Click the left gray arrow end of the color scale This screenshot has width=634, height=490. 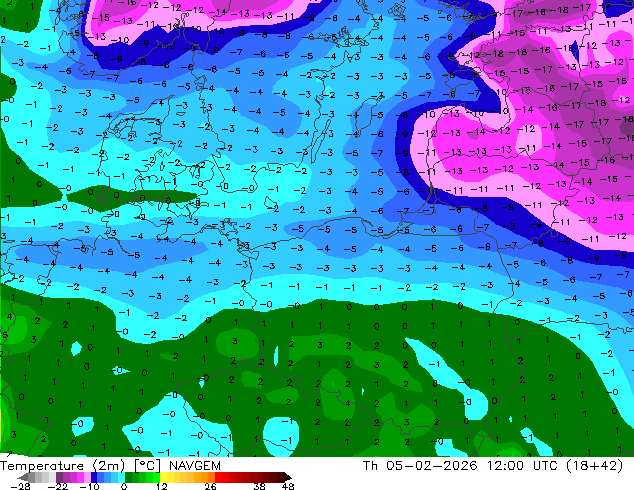[x=23, y=477]
